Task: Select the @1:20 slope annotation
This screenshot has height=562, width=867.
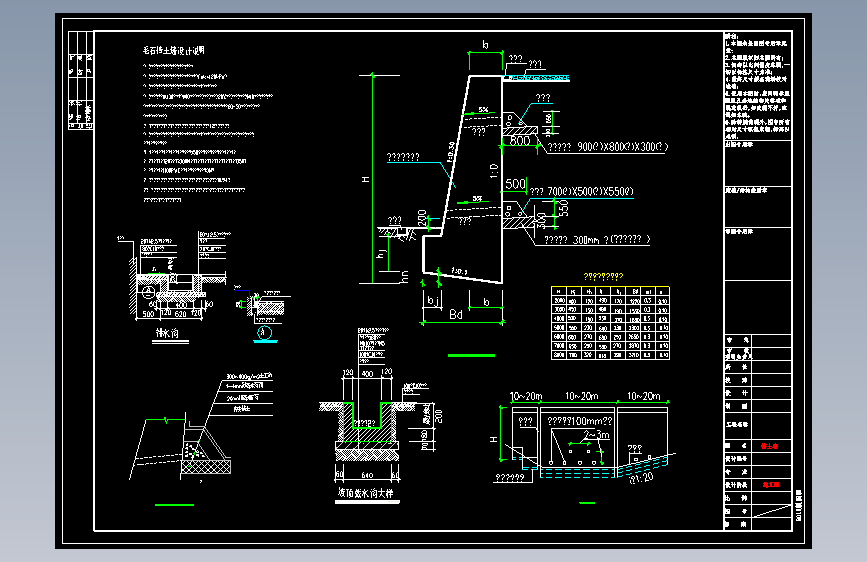Action: [x=641, y=478]
